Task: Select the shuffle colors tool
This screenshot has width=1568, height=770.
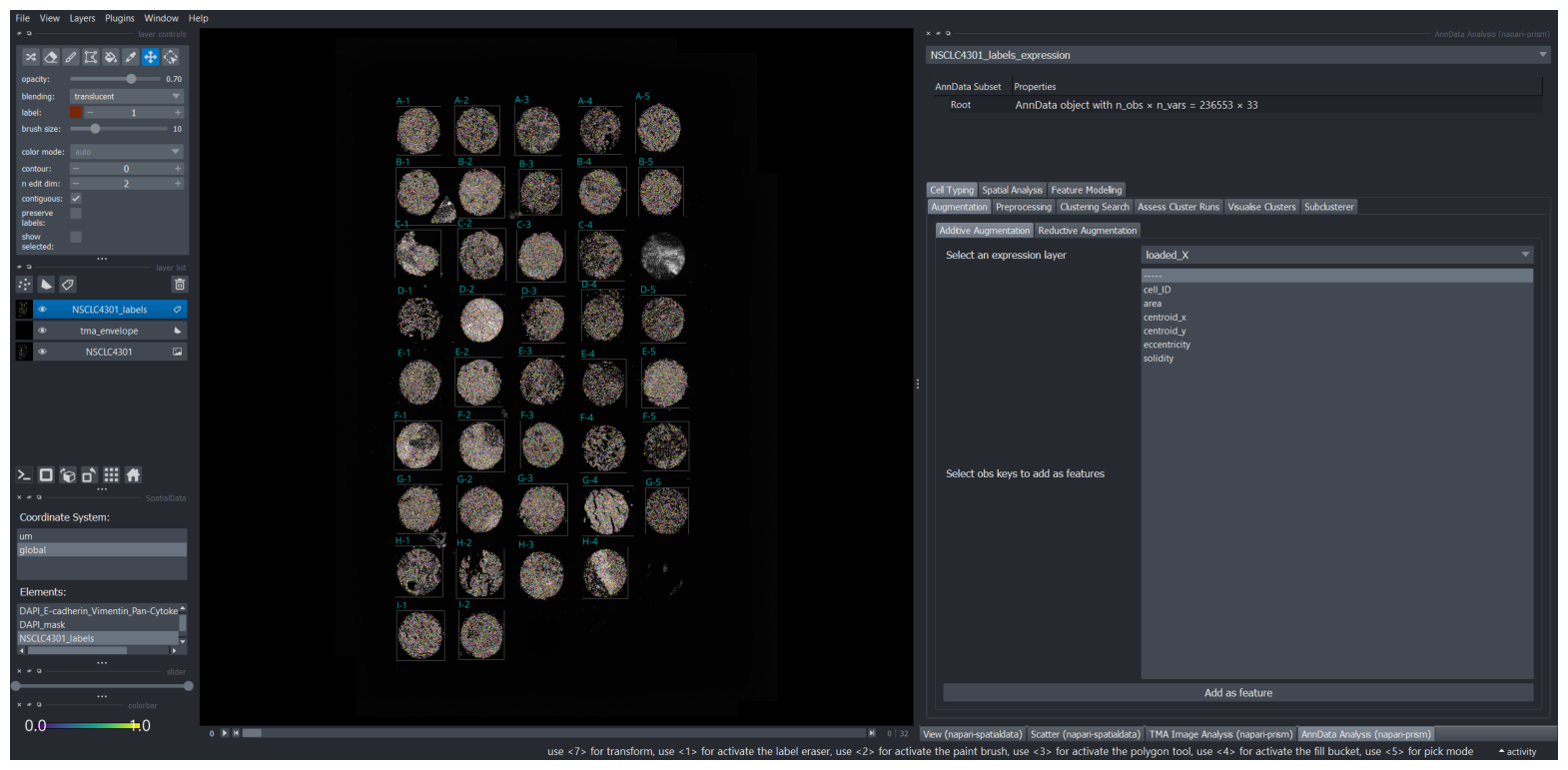Action: (x=31, y=57)
